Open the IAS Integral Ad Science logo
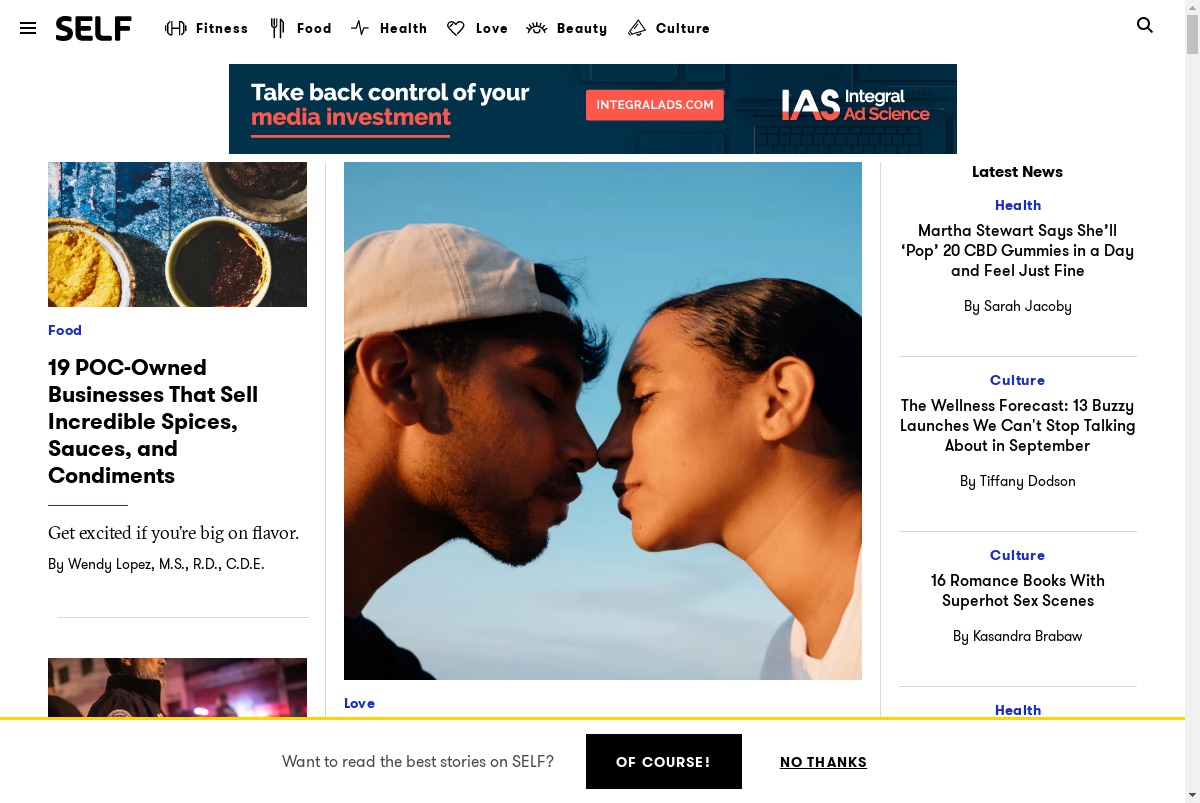This screenshot has height=803, width=1200. [855, 104]
